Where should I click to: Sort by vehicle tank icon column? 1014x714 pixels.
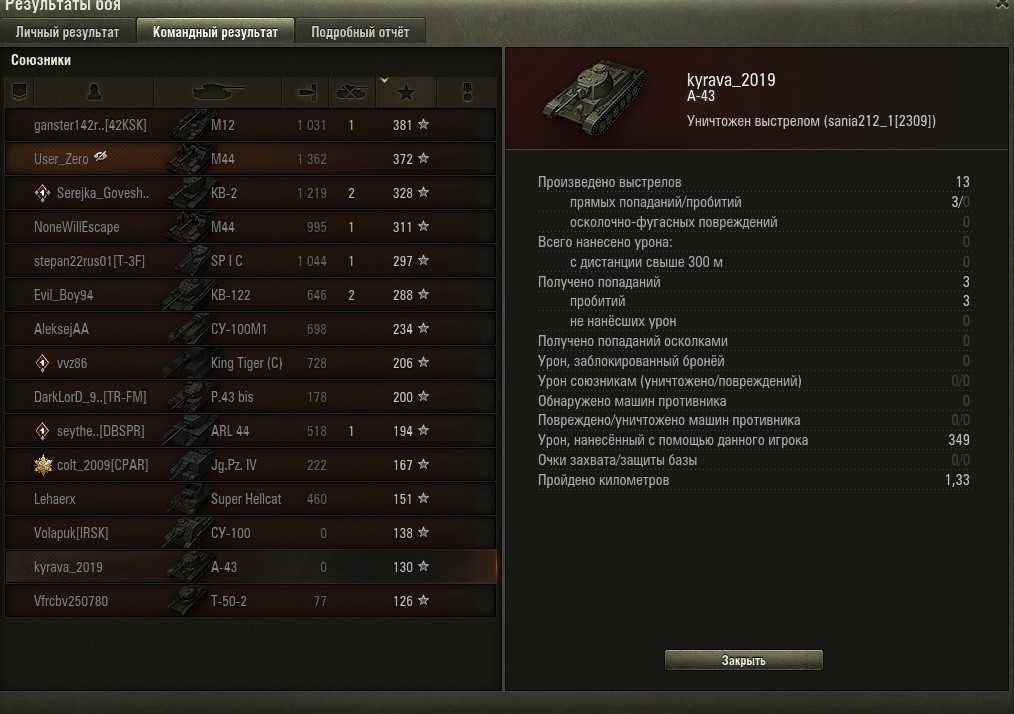click(x=218, y=92)
